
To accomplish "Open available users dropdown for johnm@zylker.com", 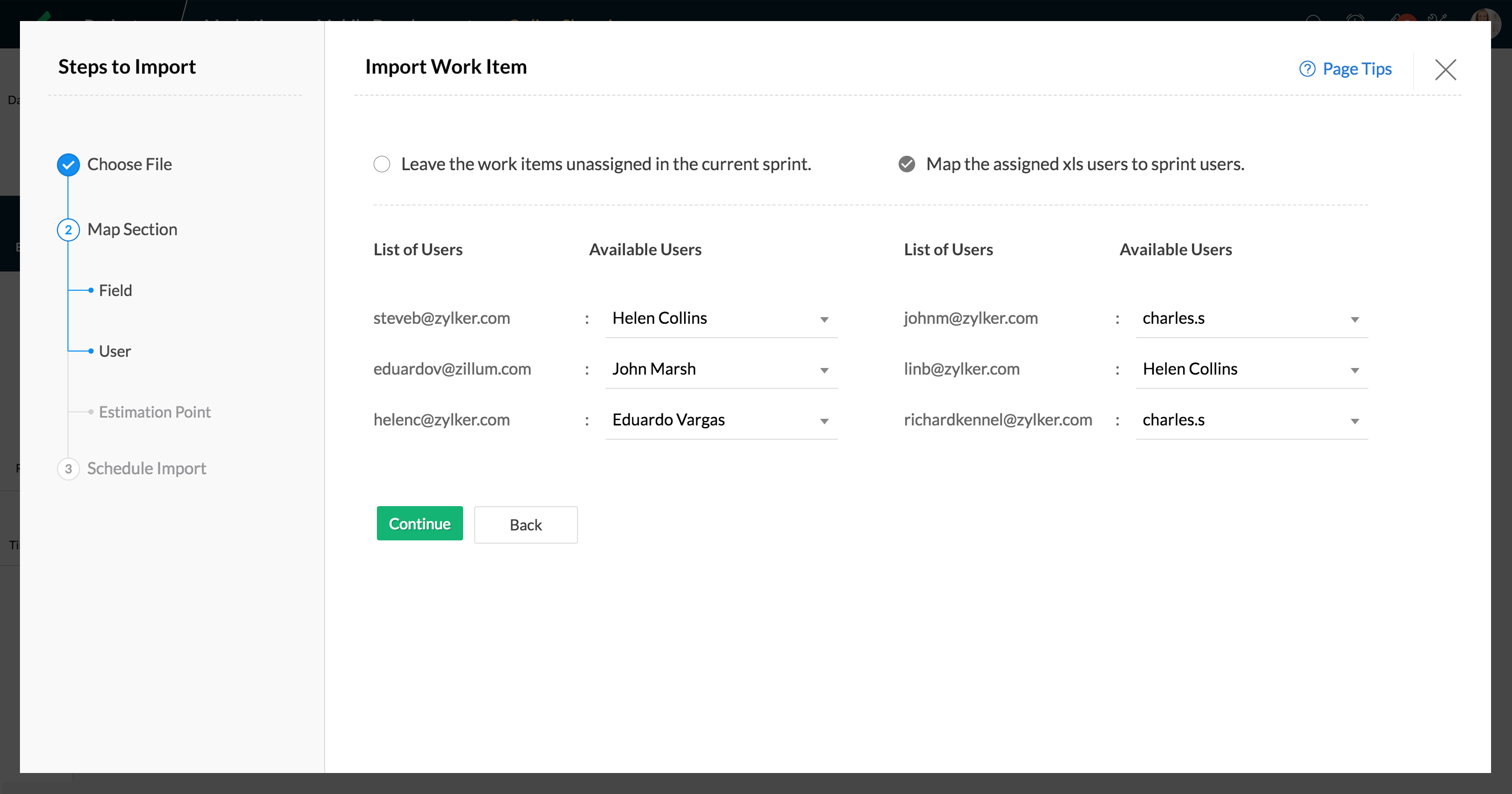I will [1251, 319].
